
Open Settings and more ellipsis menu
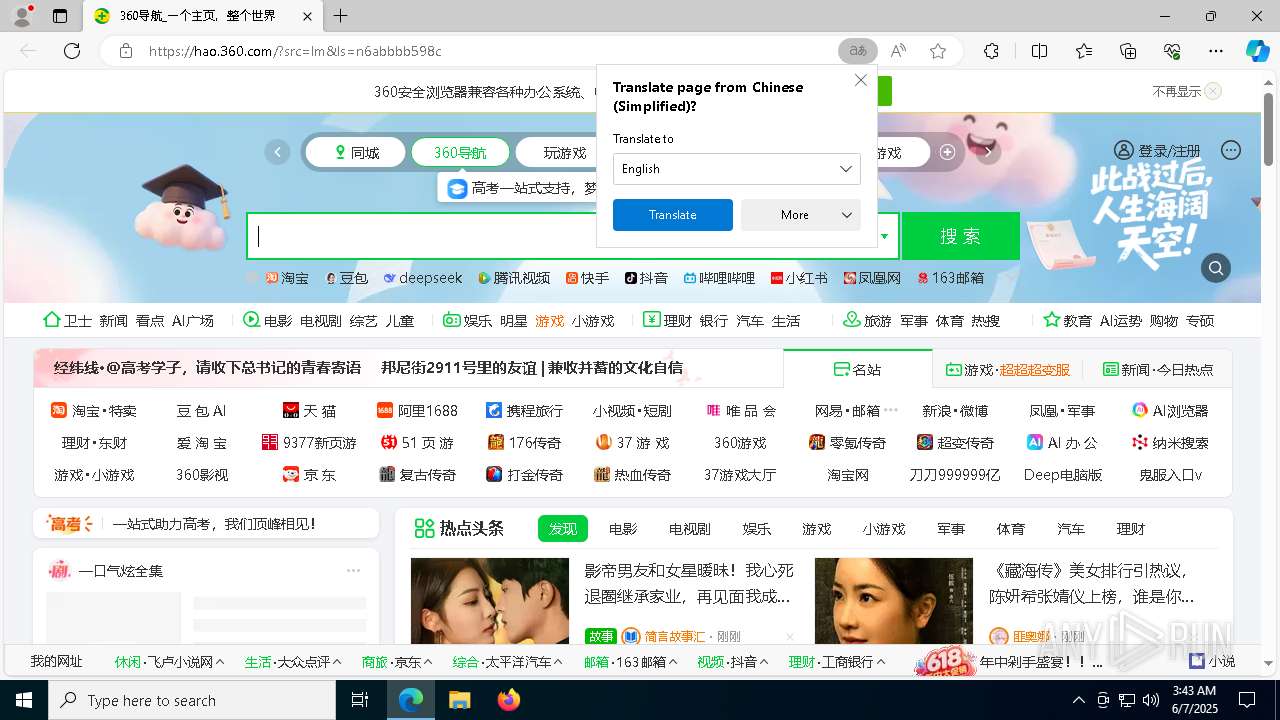[1216, 51]
